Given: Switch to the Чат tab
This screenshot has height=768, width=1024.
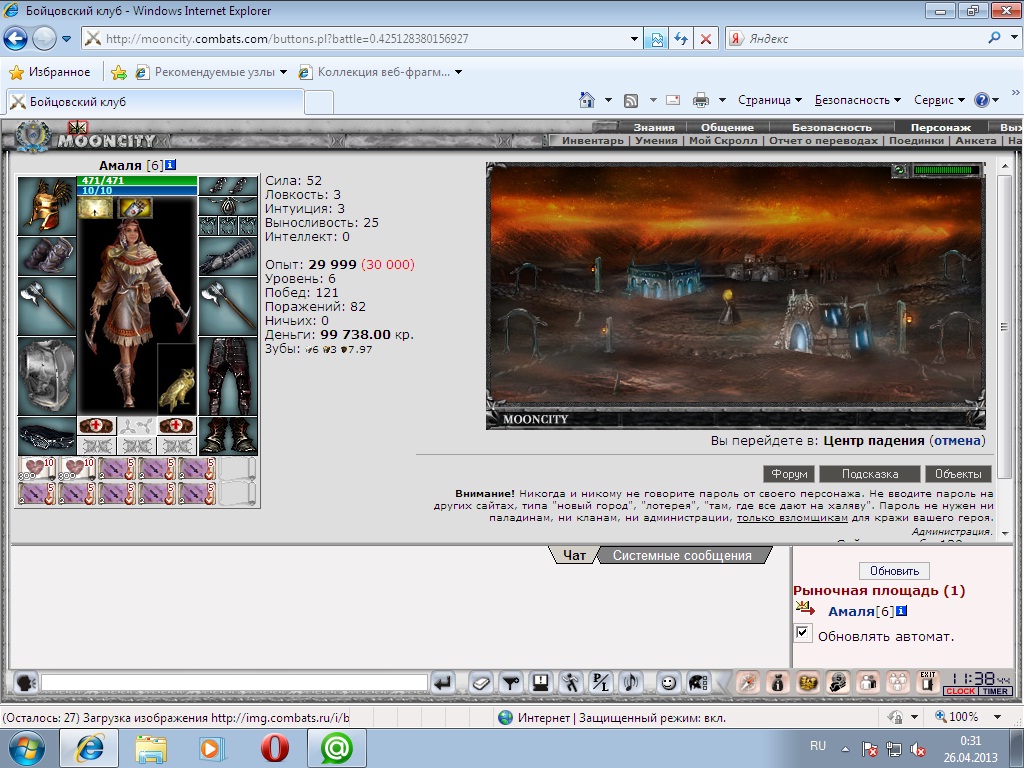Looking at the screenshot, I should [574, 555].
